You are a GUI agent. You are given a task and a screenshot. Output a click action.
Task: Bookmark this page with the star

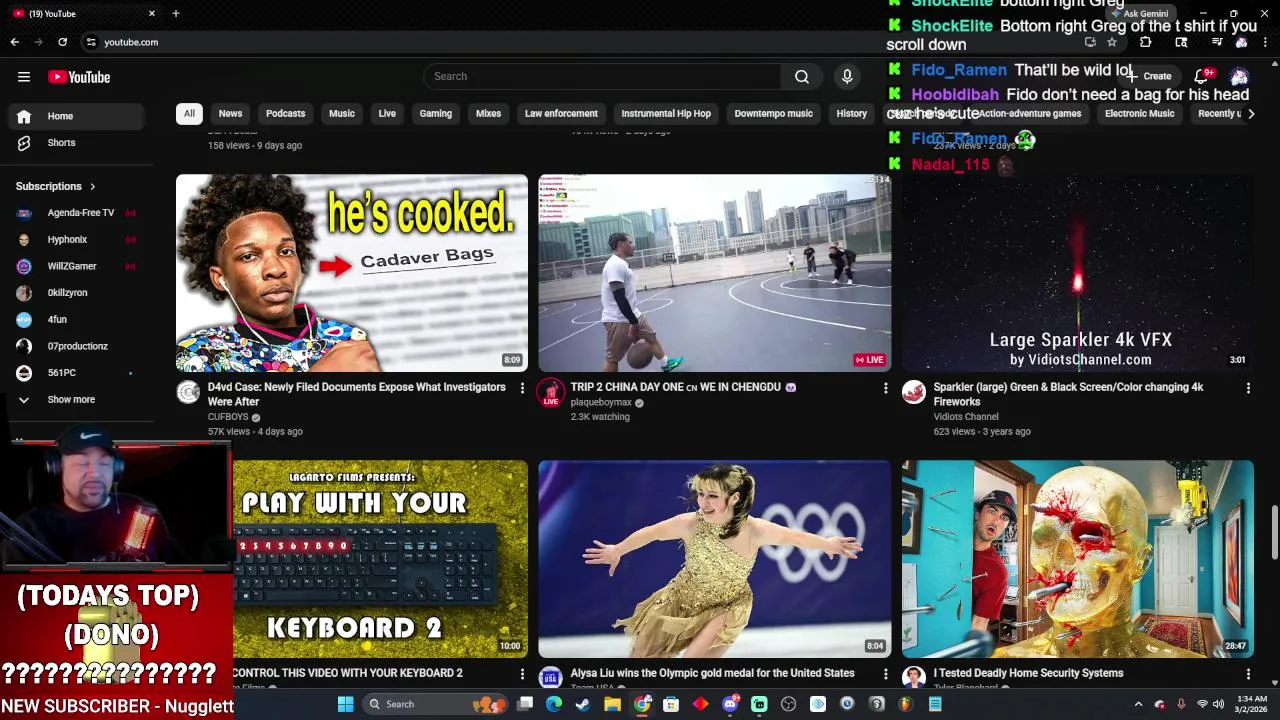point(1111,42)
